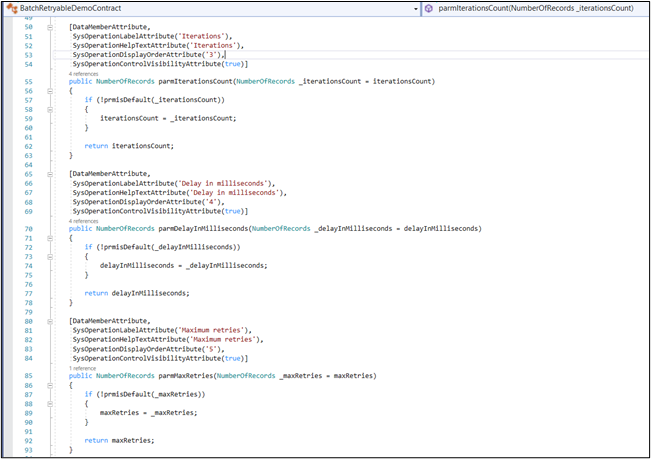This screenshot has width=651, height=459.
Task: Click 'iterationsCount = _iterationsCount;' on line 59
Action: point(168,118)
